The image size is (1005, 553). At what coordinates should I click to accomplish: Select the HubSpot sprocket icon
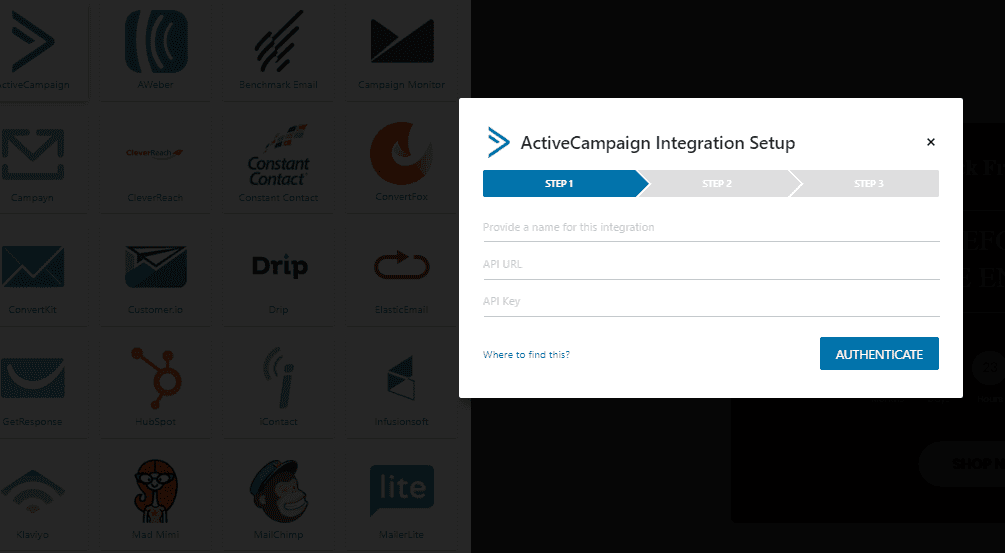156,378
